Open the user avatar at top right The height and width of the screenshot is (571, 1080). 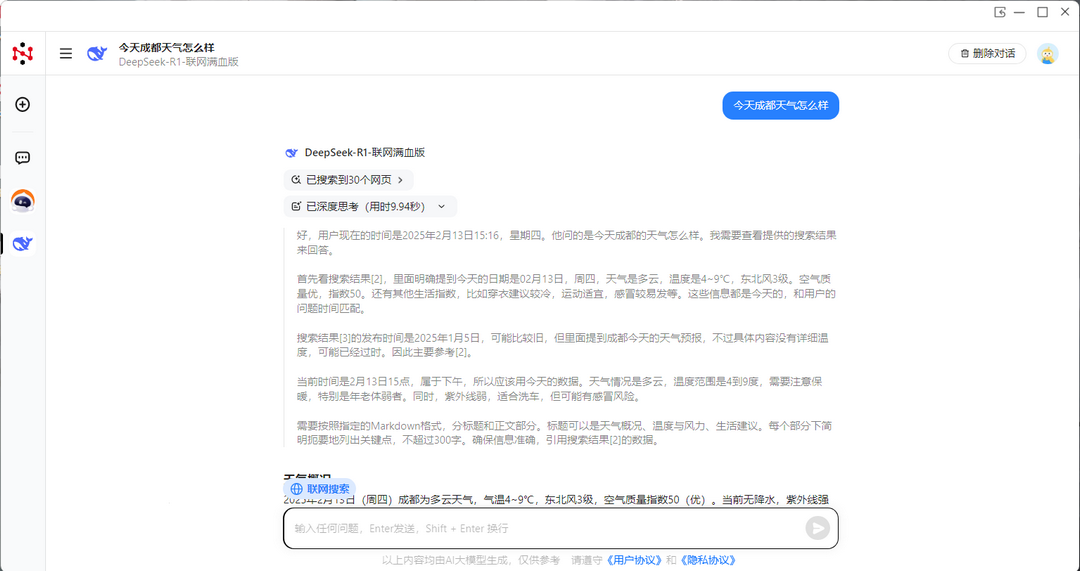click(x=1047, y=54)
